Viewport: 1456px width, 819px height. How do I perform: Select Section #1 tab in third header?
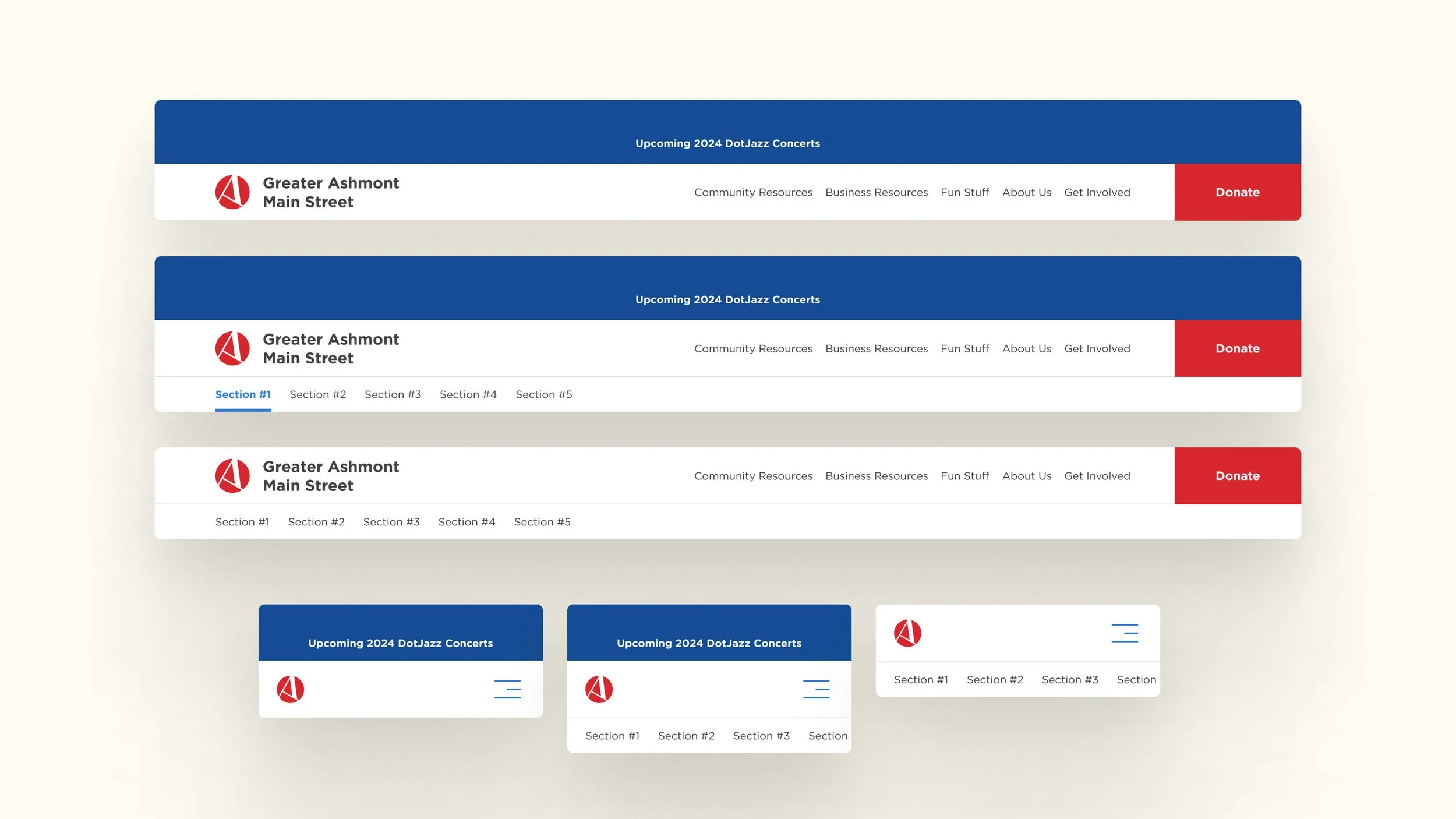(x=242, y=522)
